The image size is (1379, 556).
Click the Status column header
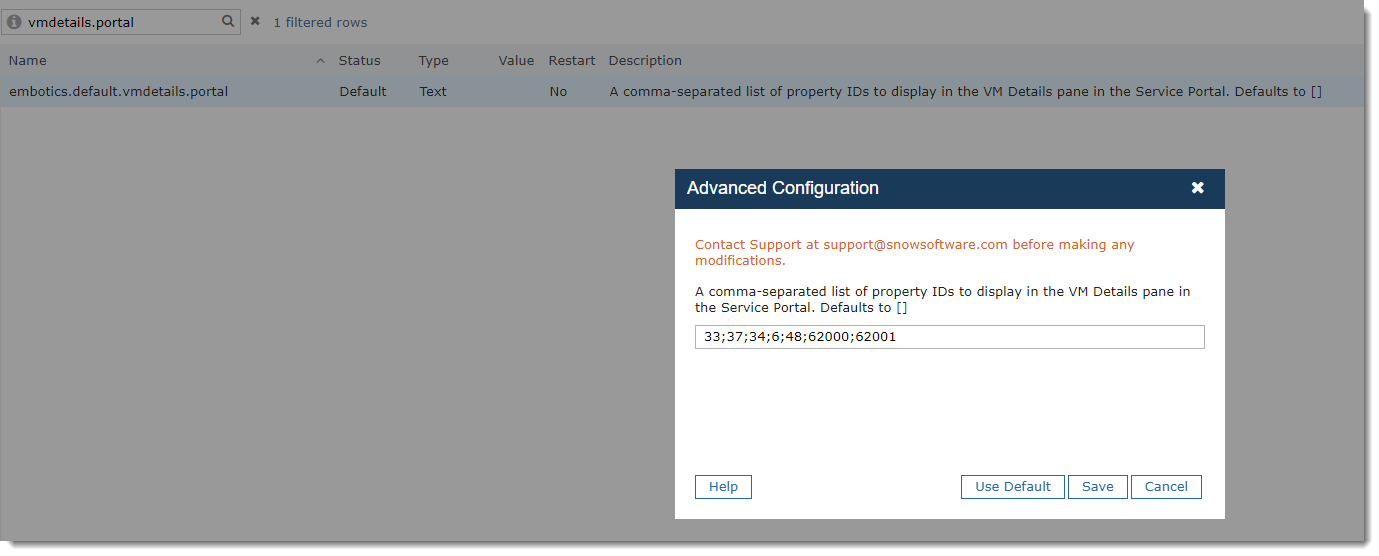[359, 60]
